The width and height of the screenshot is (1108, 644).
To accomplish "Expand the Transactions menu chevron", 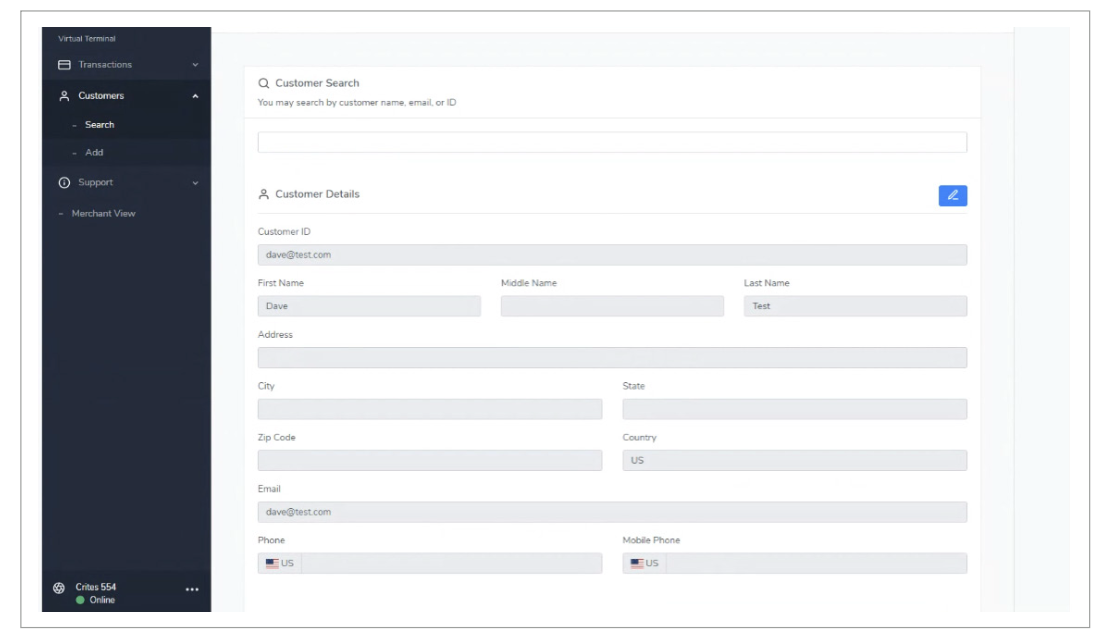I will [x=195, y=66].
